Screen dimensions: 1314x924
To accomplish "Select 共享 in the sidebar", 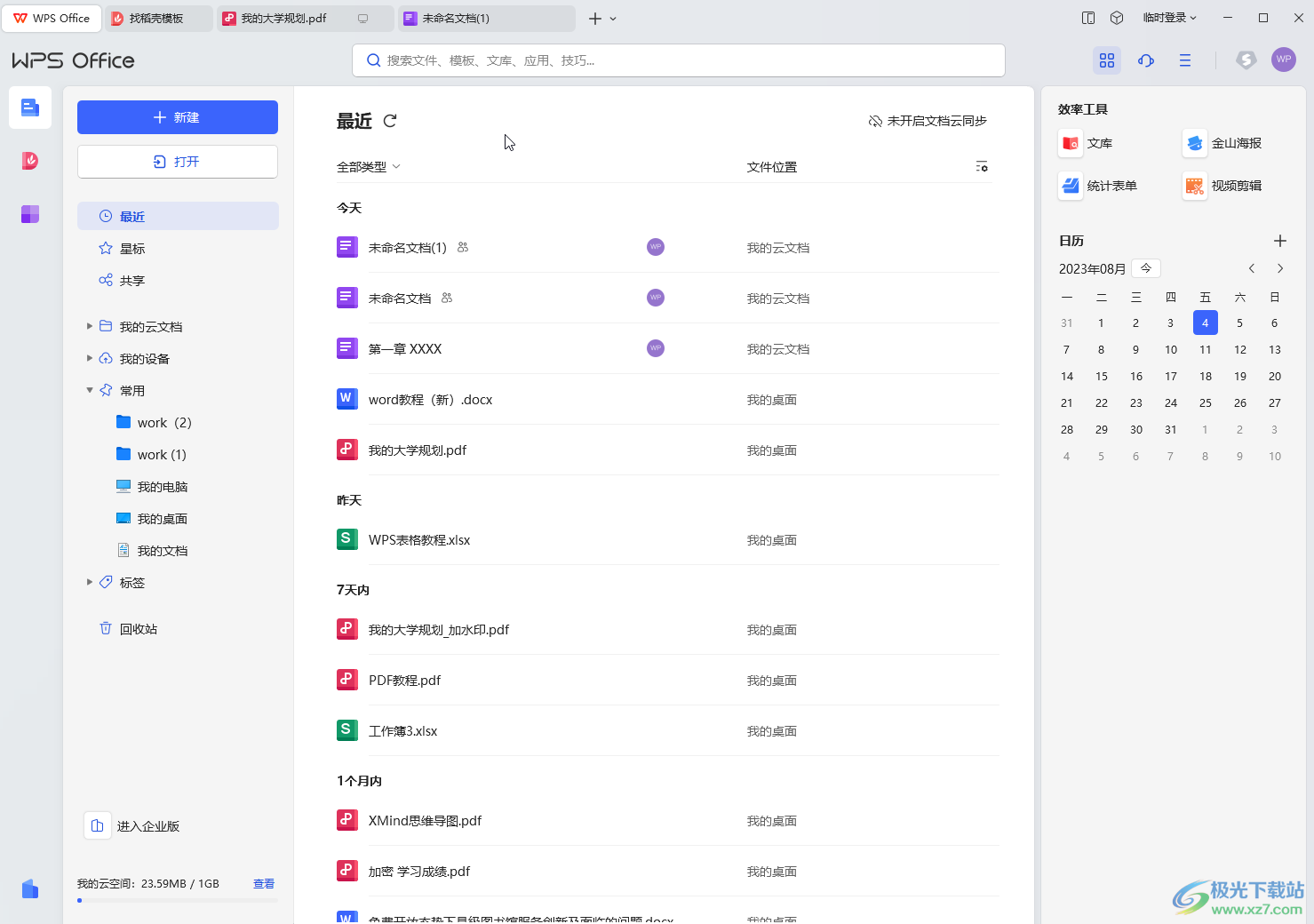I will pos(178,281).
